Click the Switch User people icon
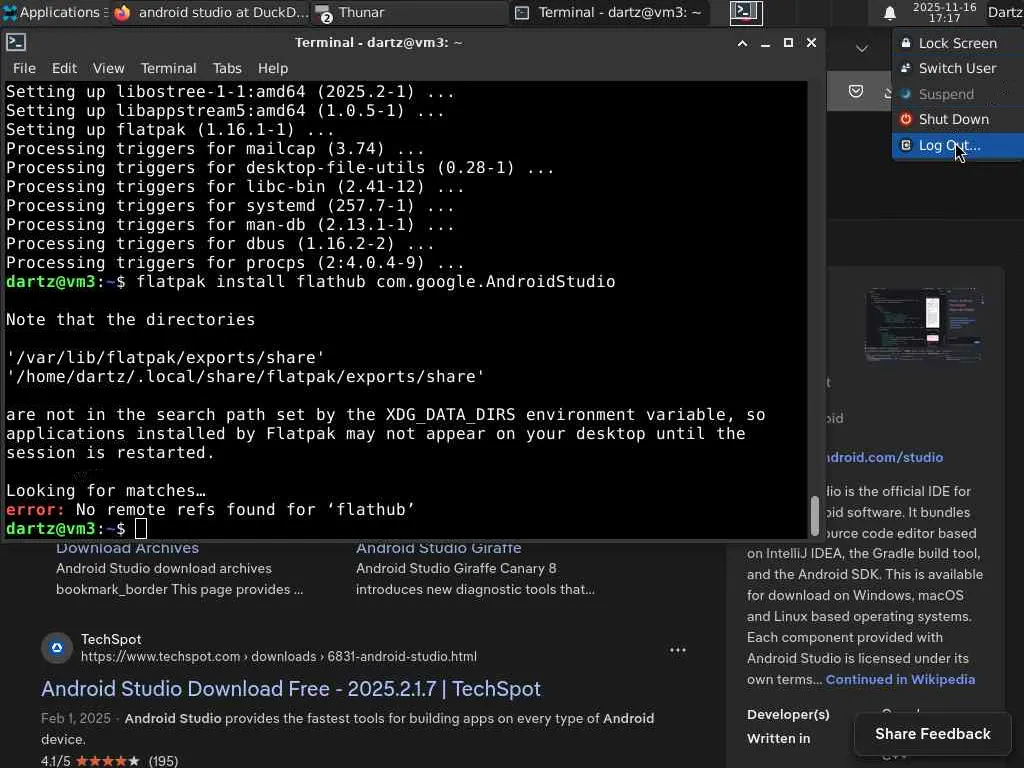 906,69
